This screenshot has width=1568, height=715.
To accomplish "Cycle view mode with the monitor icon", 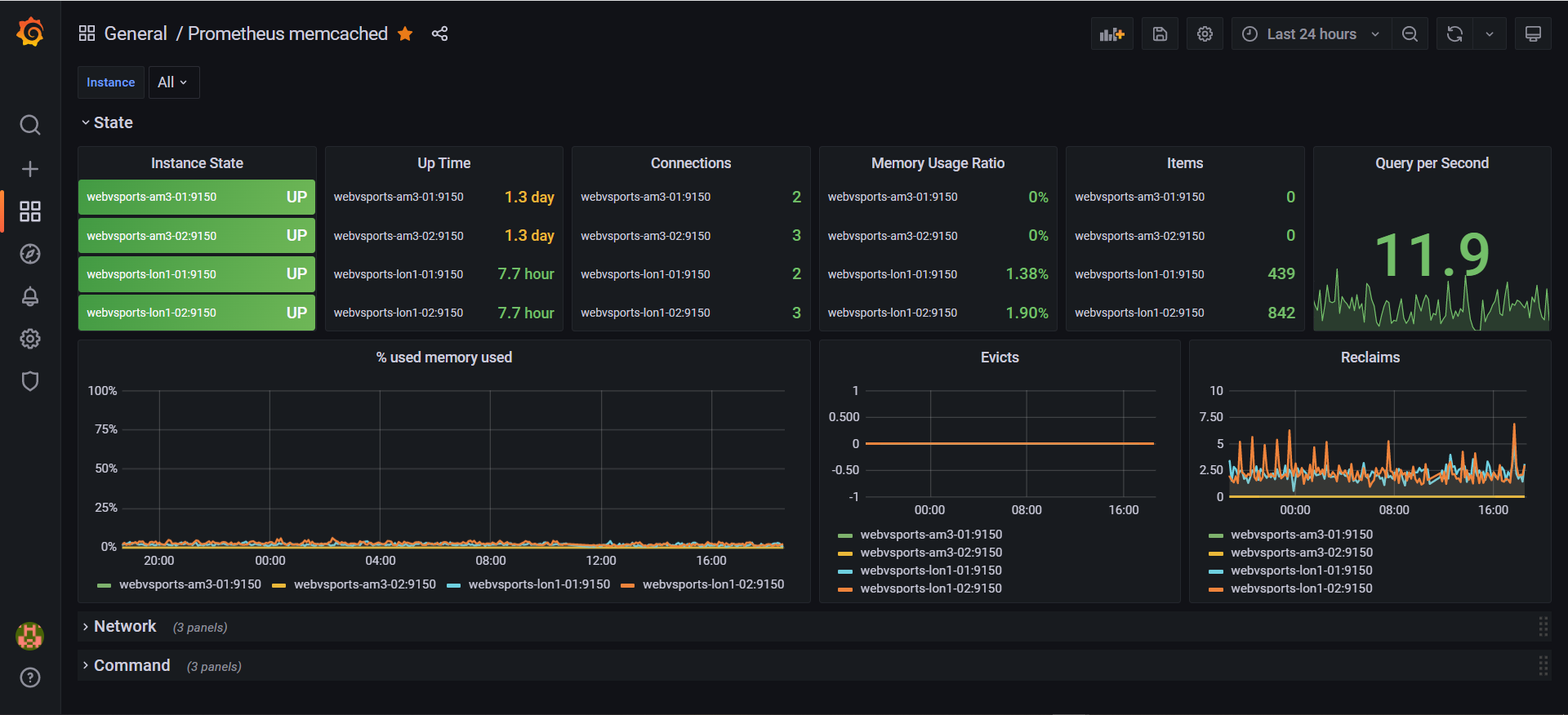I will point(1533,34).
